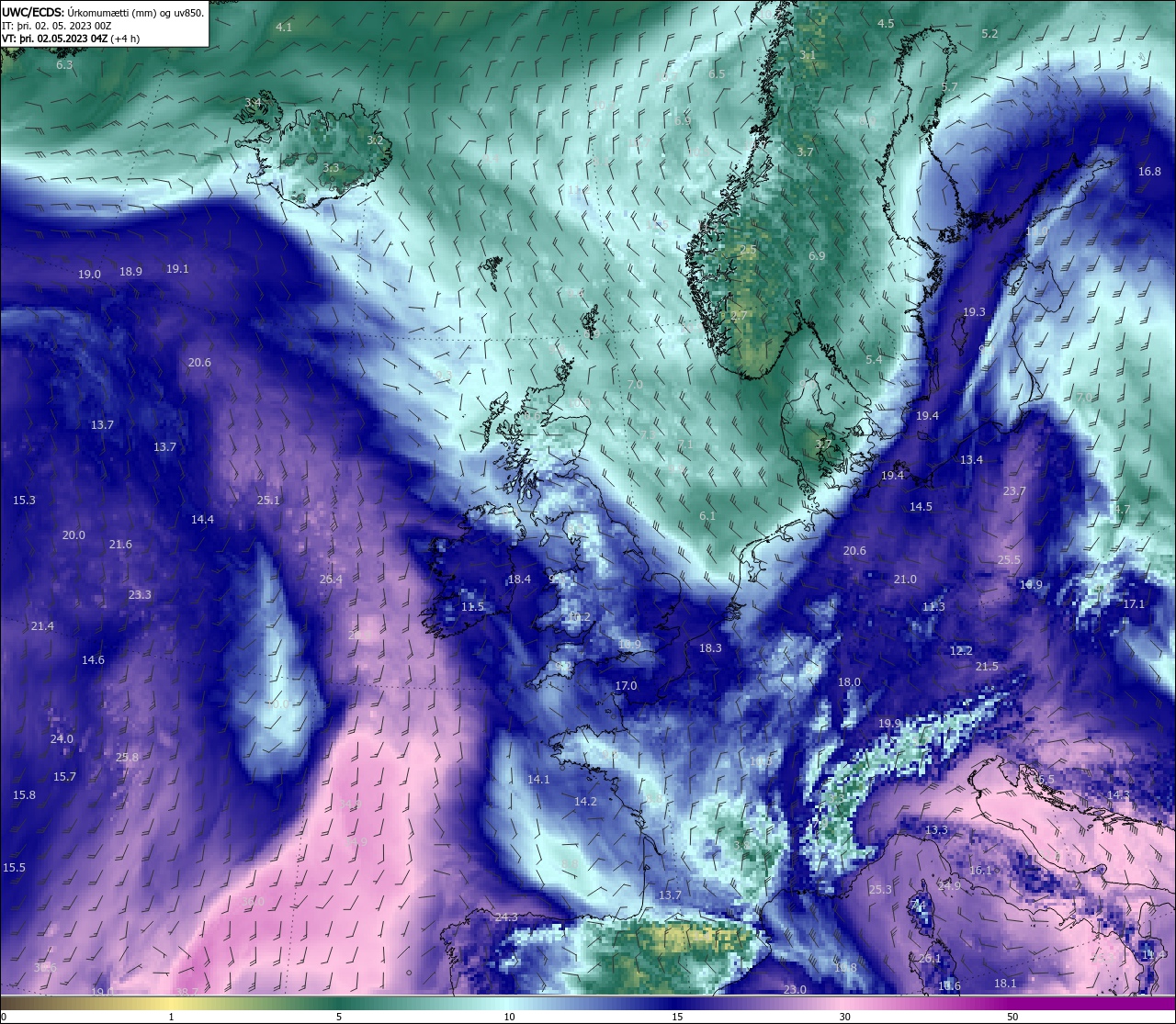Viewport: 1176px width, 1024px height.
Task: Click the colorbar tick label 30
Action: [x=844, y=1017]
